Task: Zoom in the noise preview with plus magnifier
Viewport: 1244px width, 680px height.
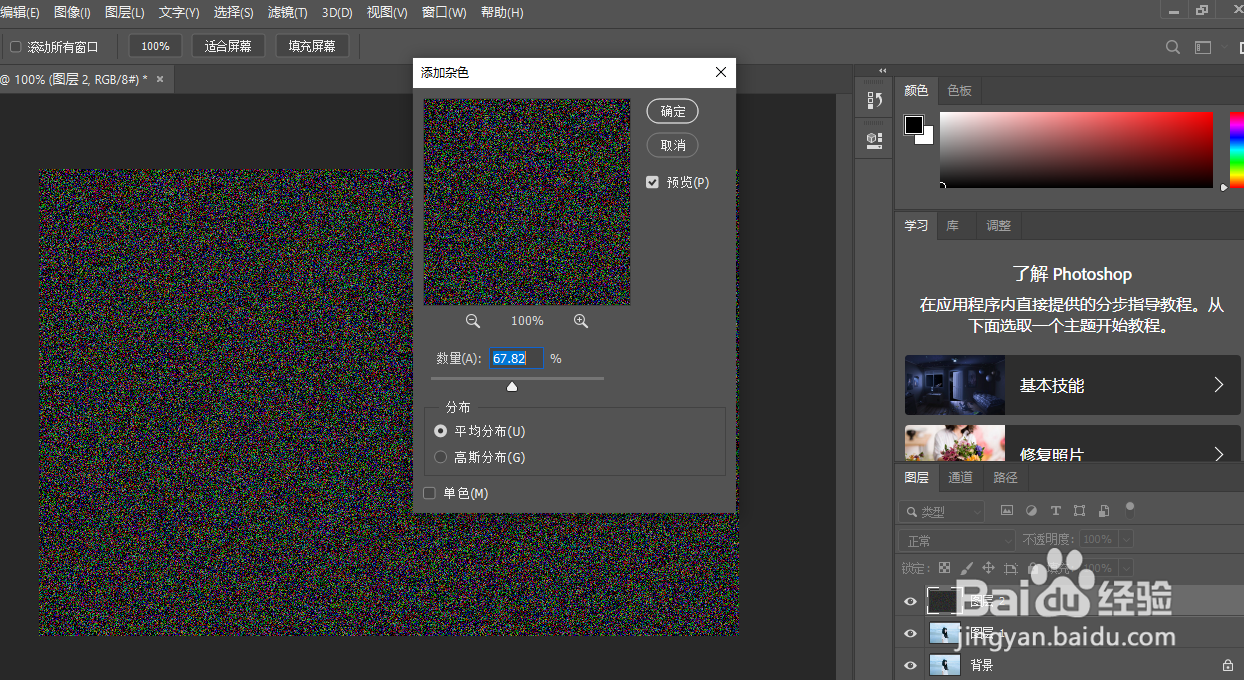Action: [x=581, y=321]
